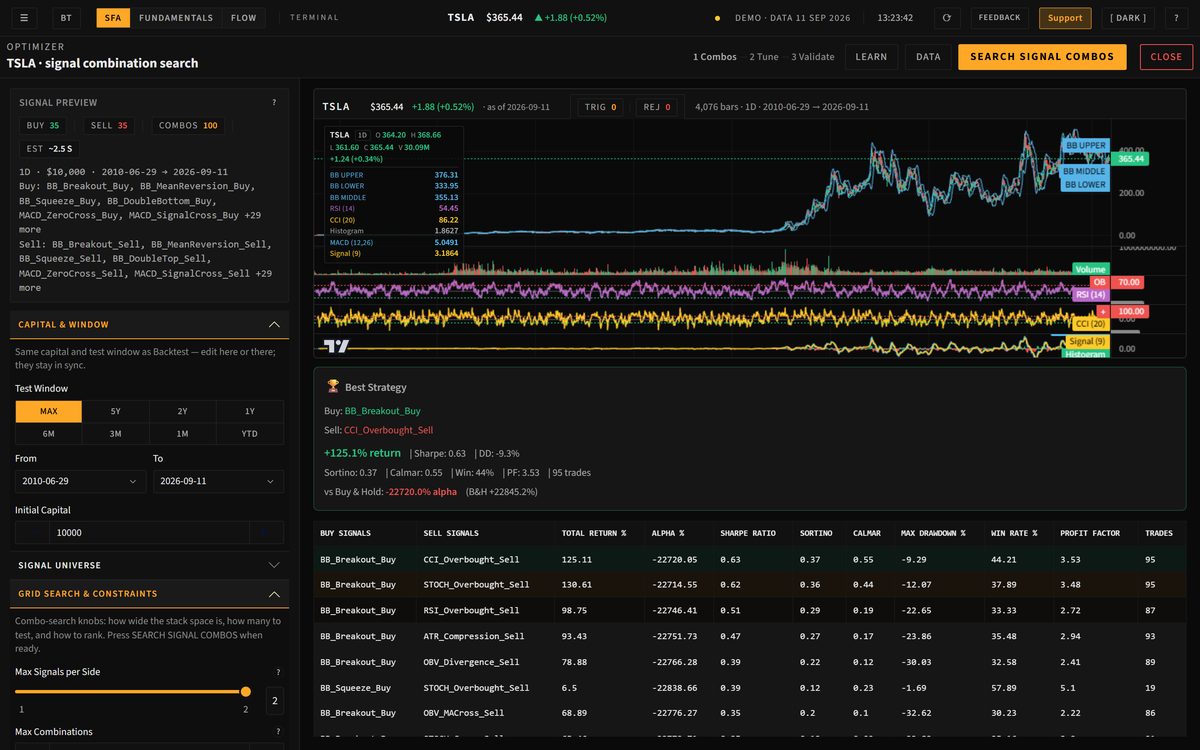
Task: Click the DATA button
Action: (928, 57)
